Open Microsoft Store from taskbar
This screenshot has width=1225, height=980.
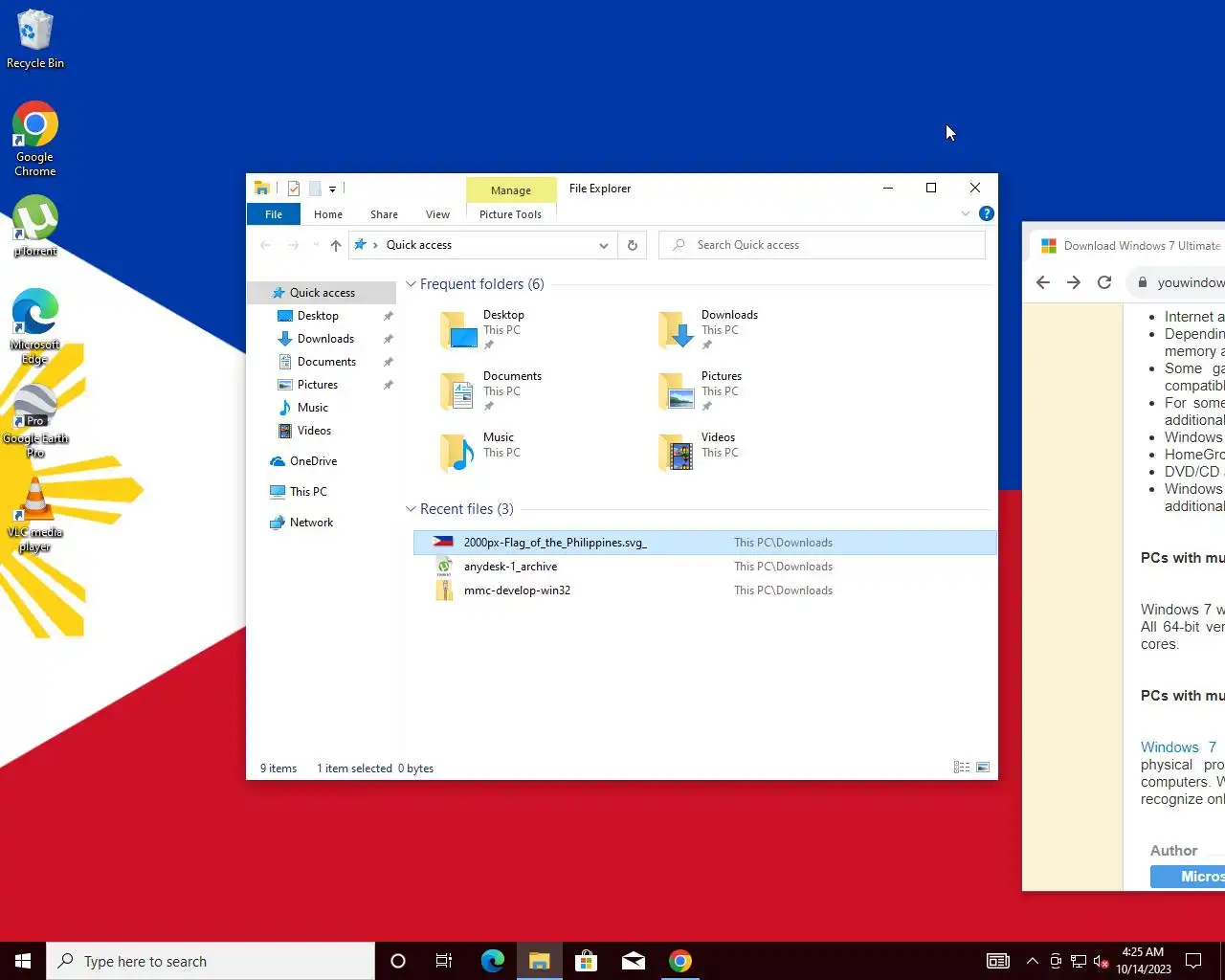pyautogui.click(x=587, y=961)
